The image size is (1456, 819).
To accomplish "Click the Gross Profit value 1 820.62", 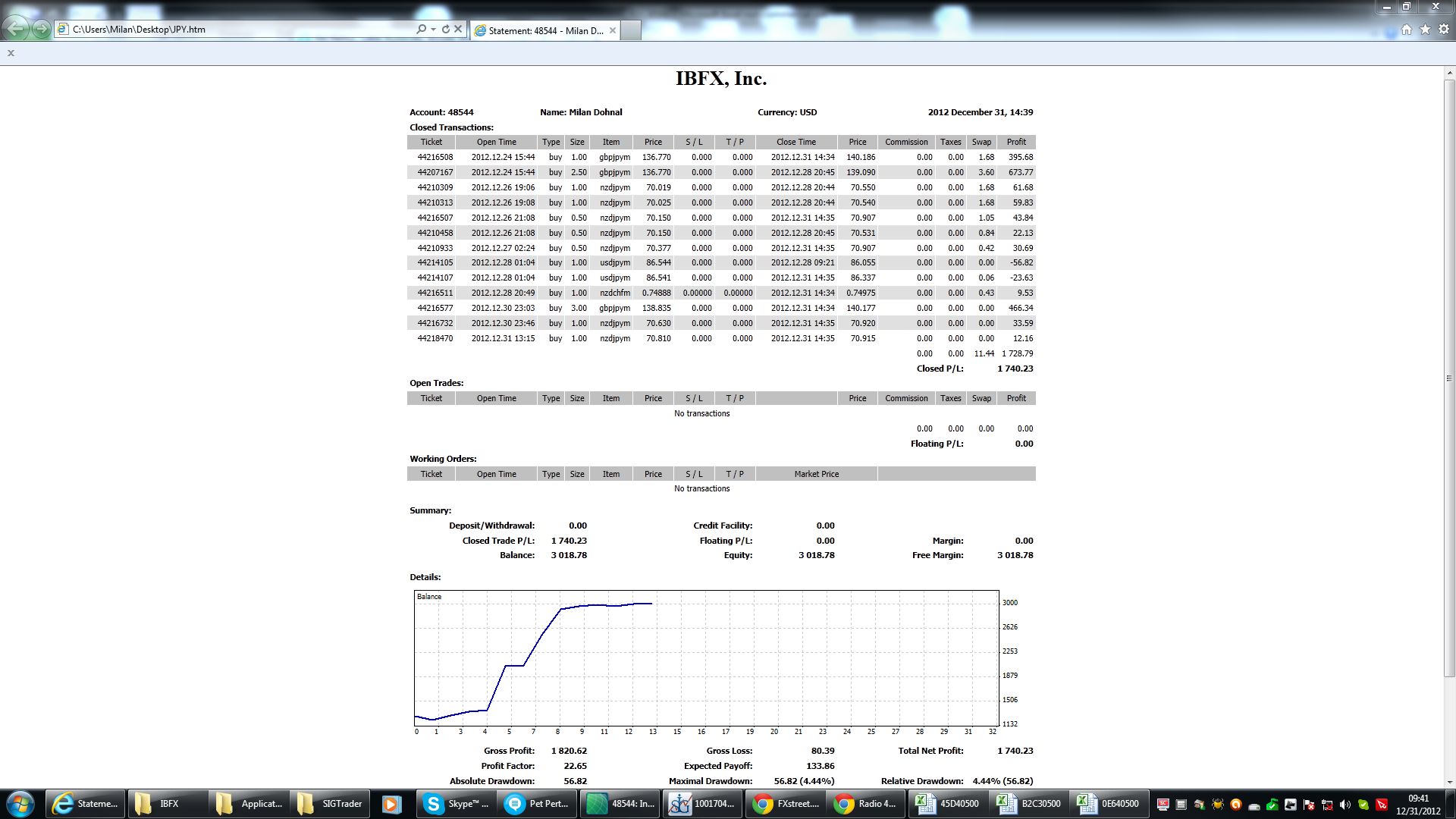I will pos(569,752).
